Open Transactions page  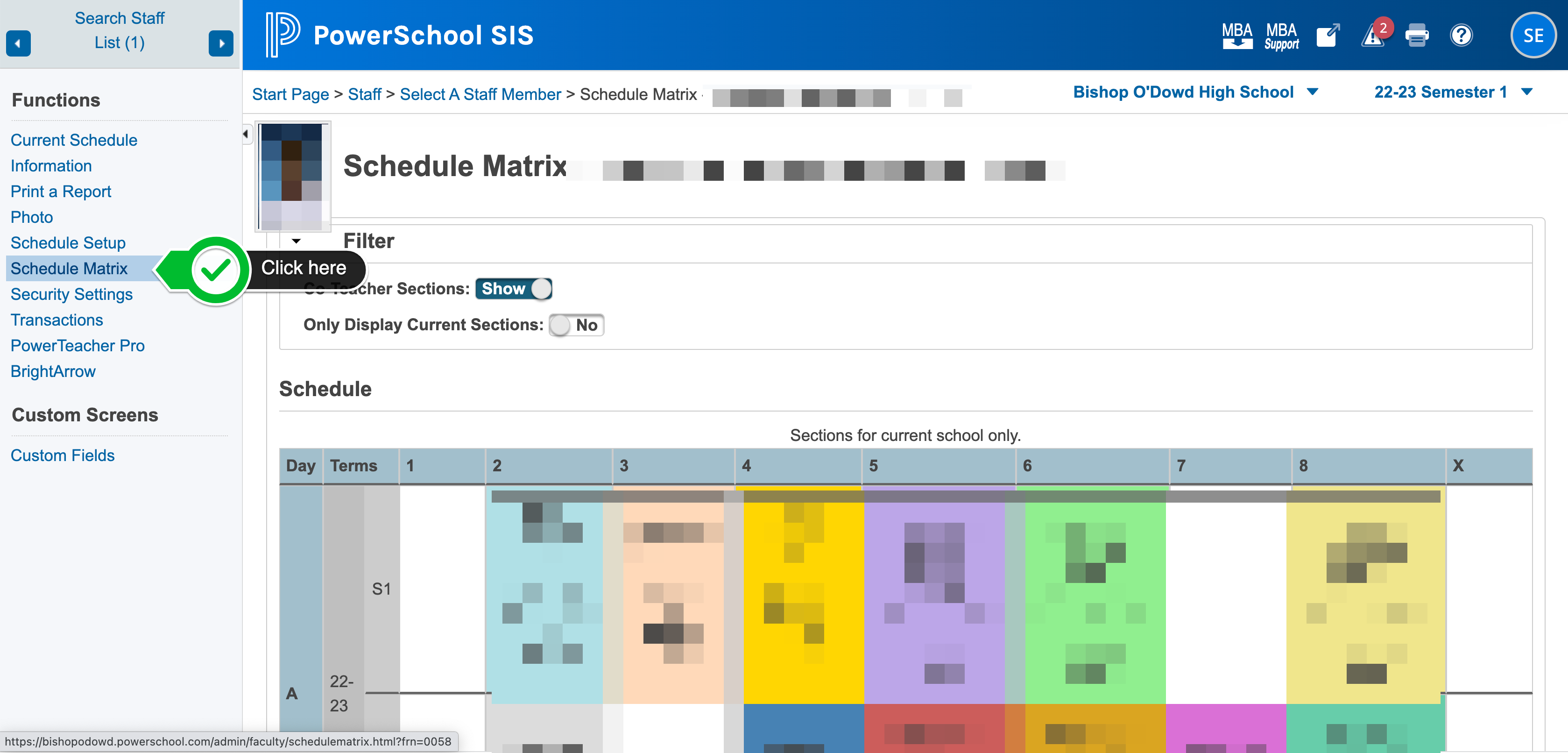(x=57, y=320)
